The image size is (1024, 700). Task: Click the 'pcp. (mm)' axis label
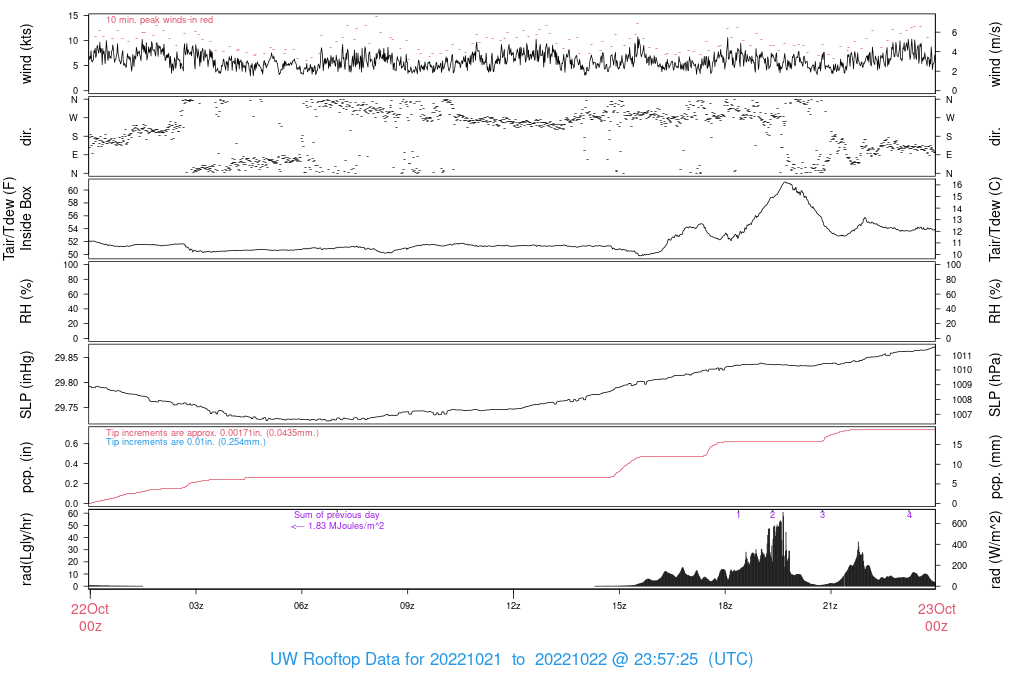(x=995, y=466)
